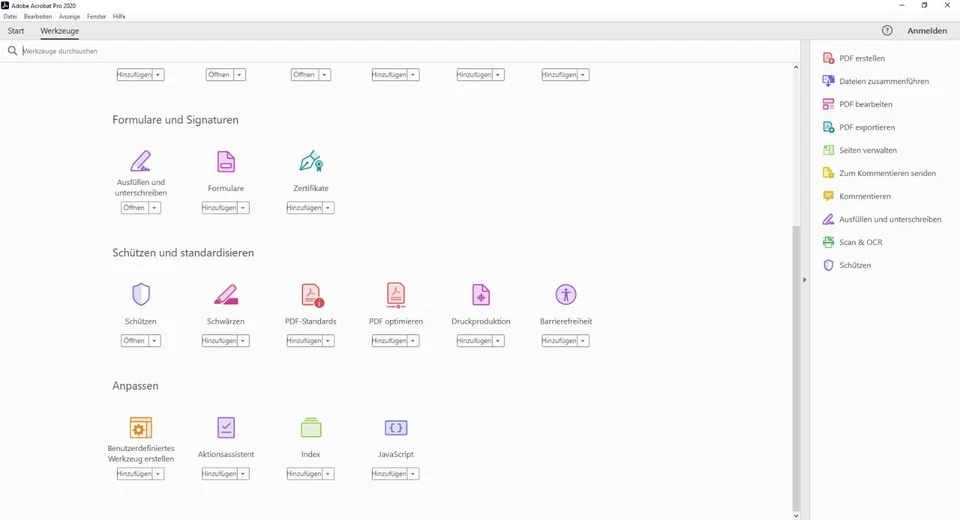Viewport: 960px width, 520px height.
Task: Open the Bearbeiten menu
Action: pyautogui.click(x=38, y=17)
